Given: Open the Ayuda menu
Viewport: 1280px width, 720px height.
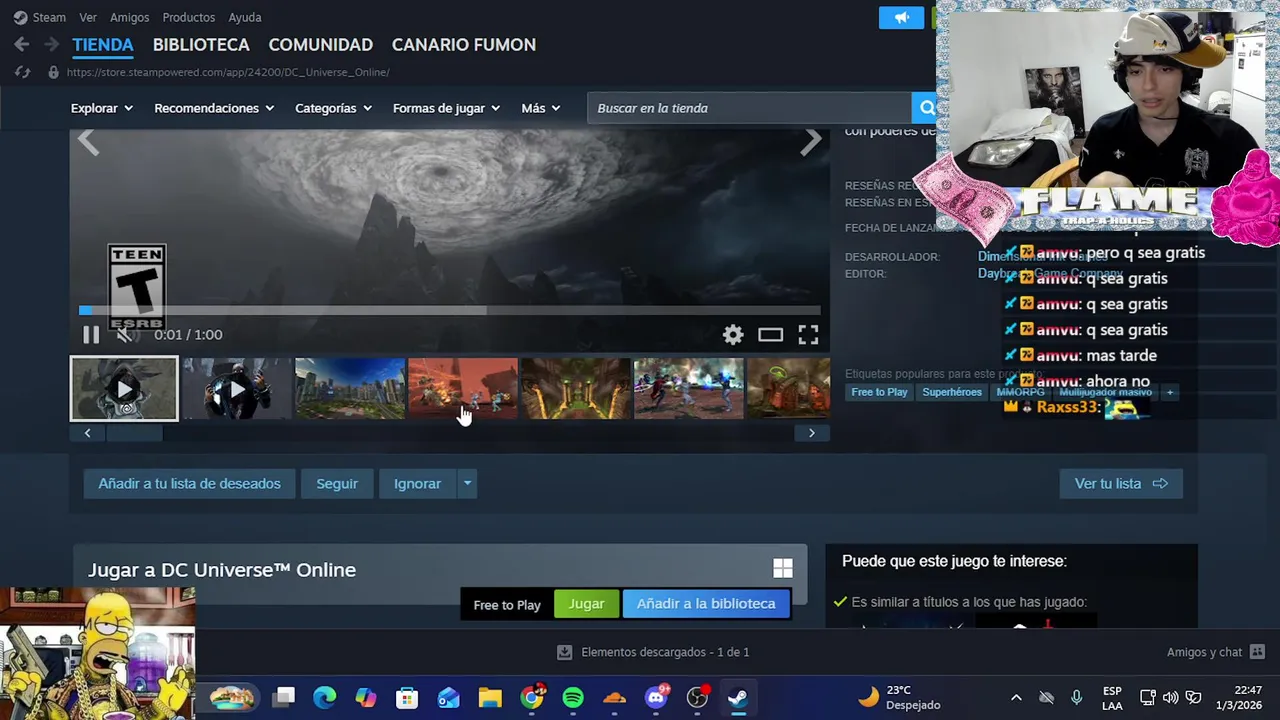Looking at the screenshot, I should (245, 17).
